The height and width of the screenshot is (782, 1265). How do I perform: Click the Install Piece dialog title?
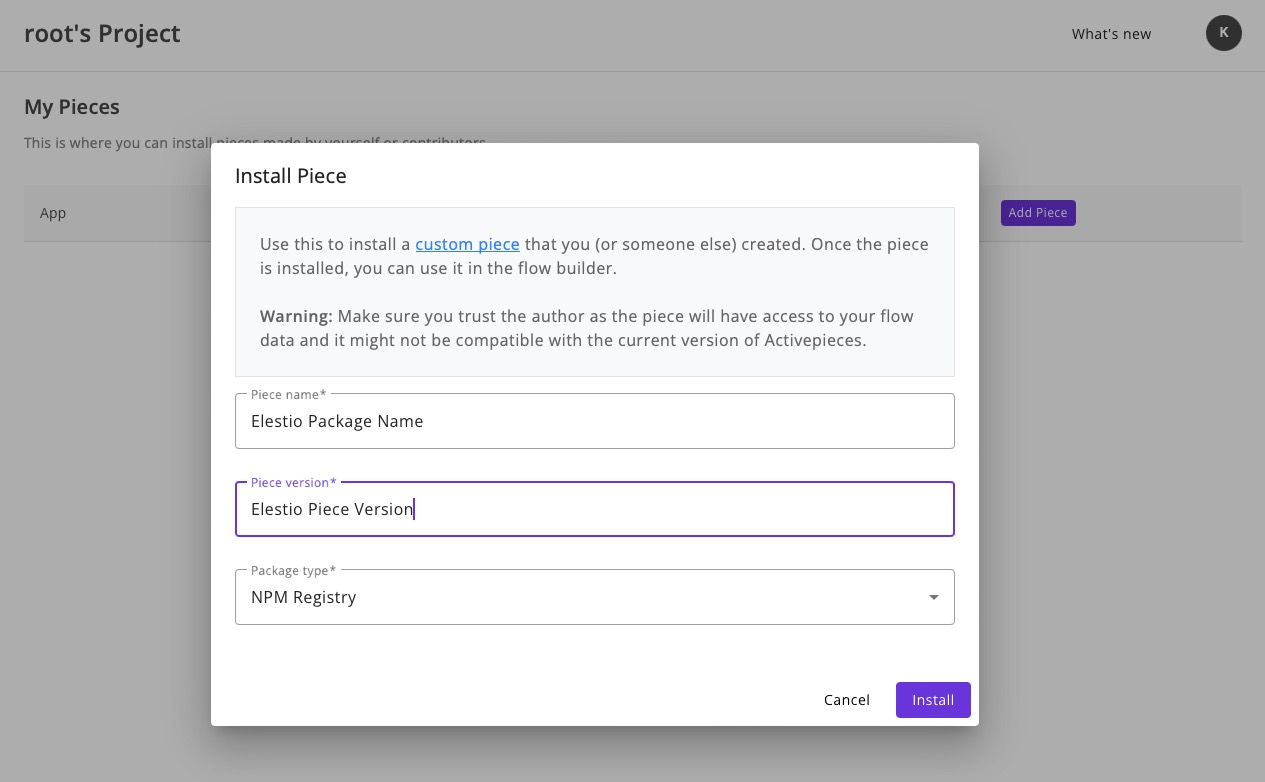[290, 176]
